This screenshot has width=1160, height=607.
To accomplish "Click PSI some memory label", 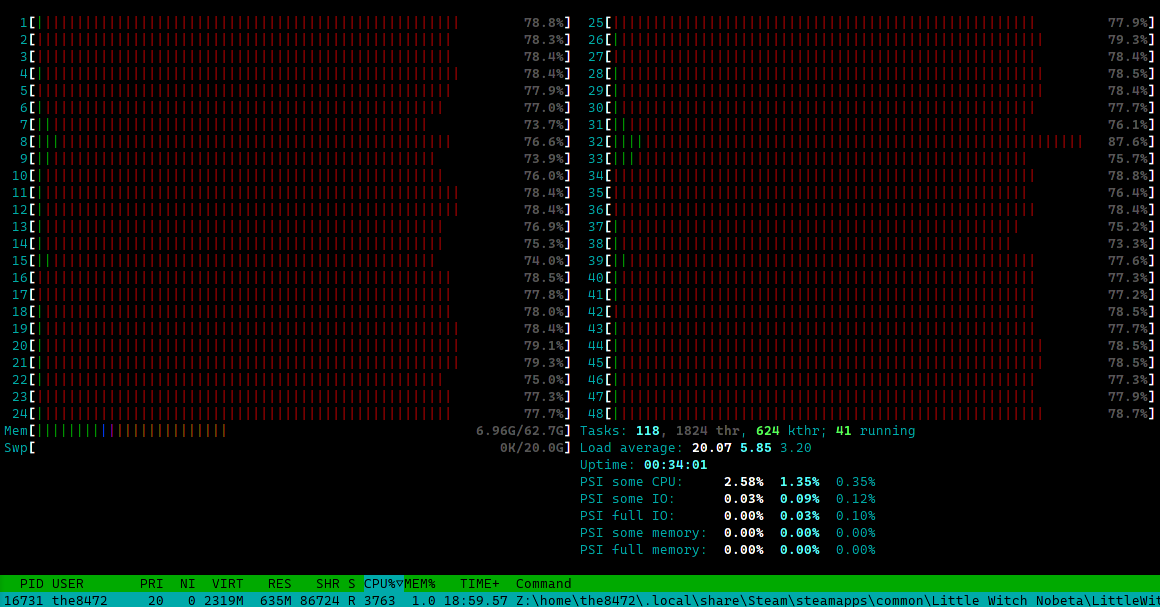I will pos(644,533).
